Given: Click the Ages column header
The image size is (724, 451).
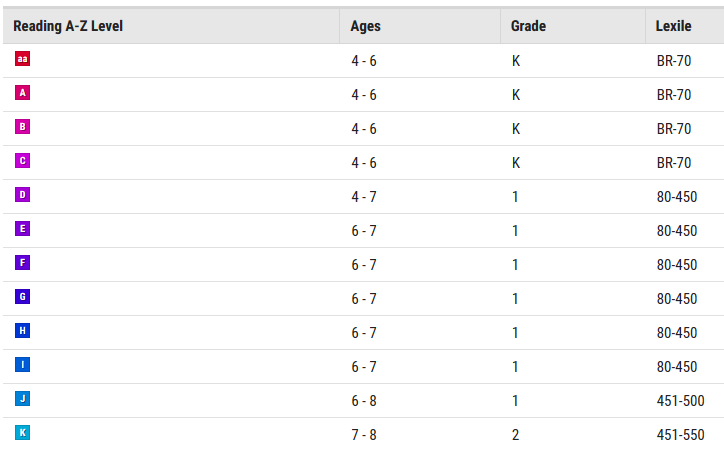Looking at the screenshot, I should 366,26.
